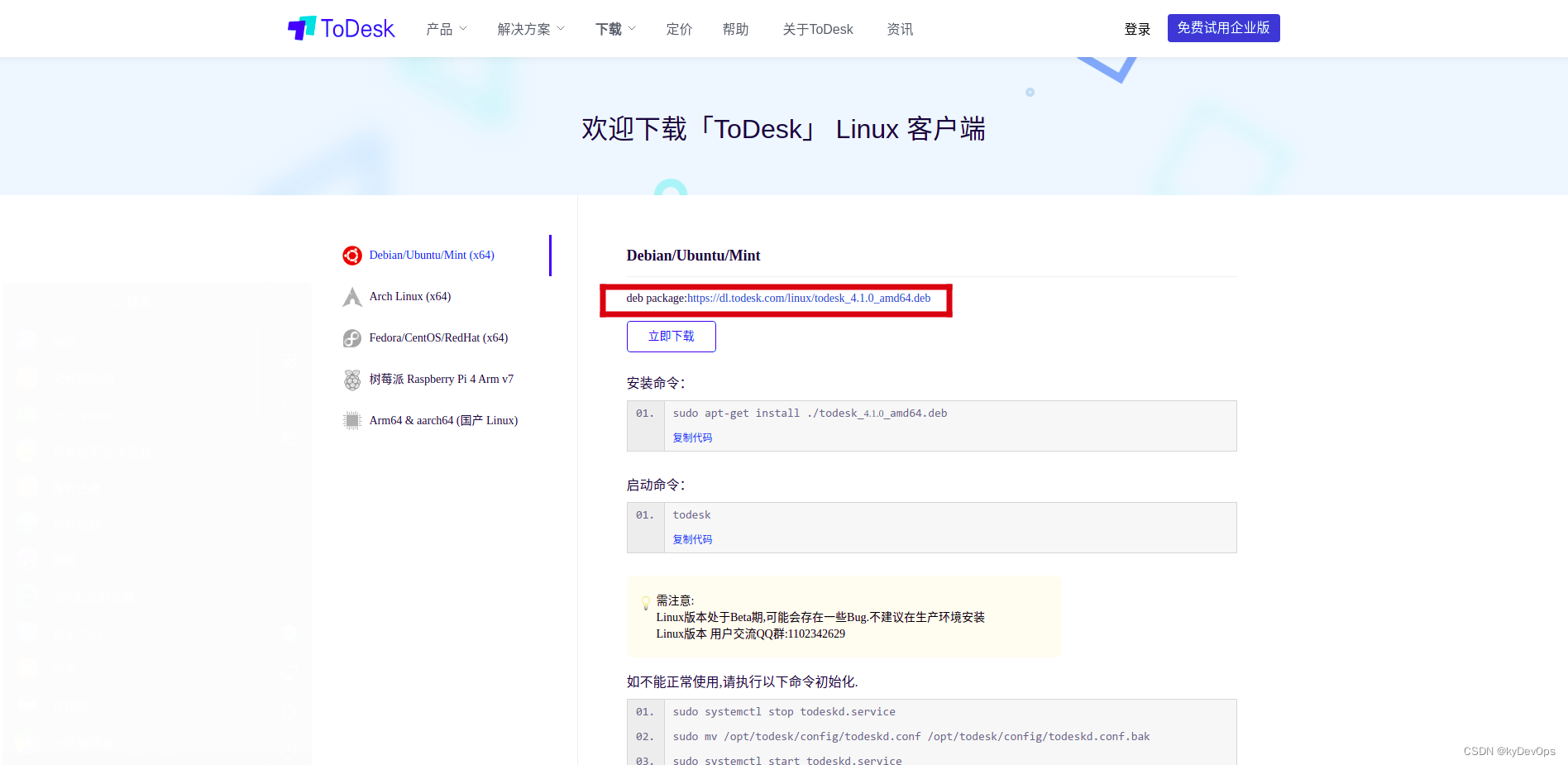Screen dimensions: 1568x765
Task: Click the QQ群 1102342629 note text
Action: pos(751,634)
